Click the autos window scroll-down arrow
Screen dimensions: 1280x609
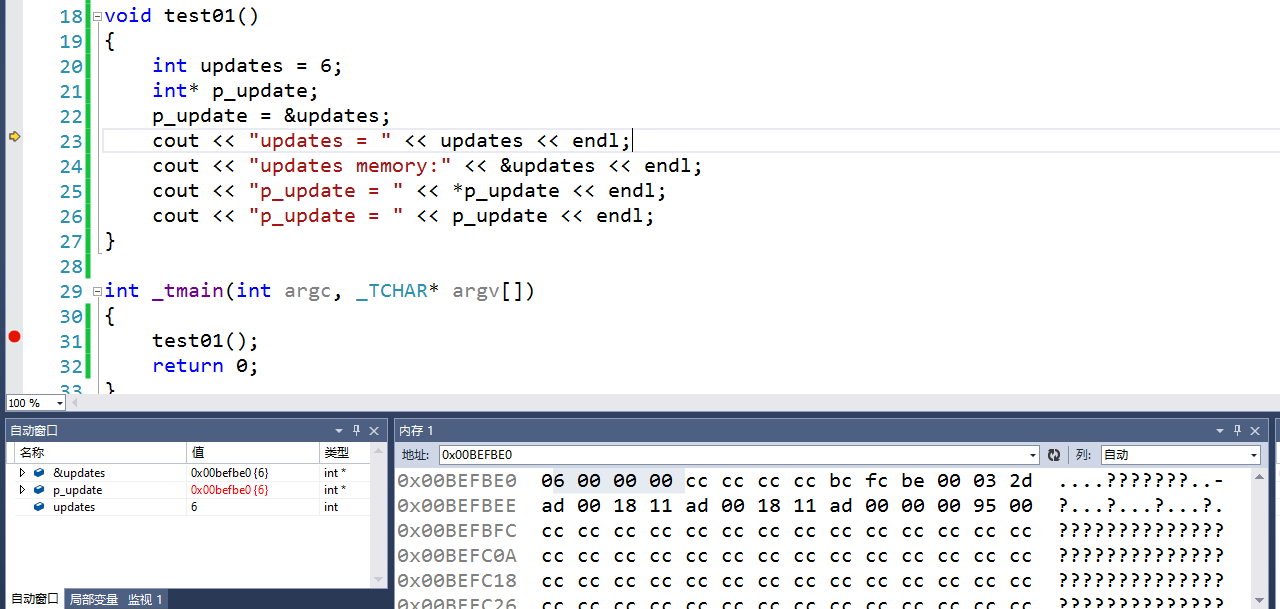point(379,578)
